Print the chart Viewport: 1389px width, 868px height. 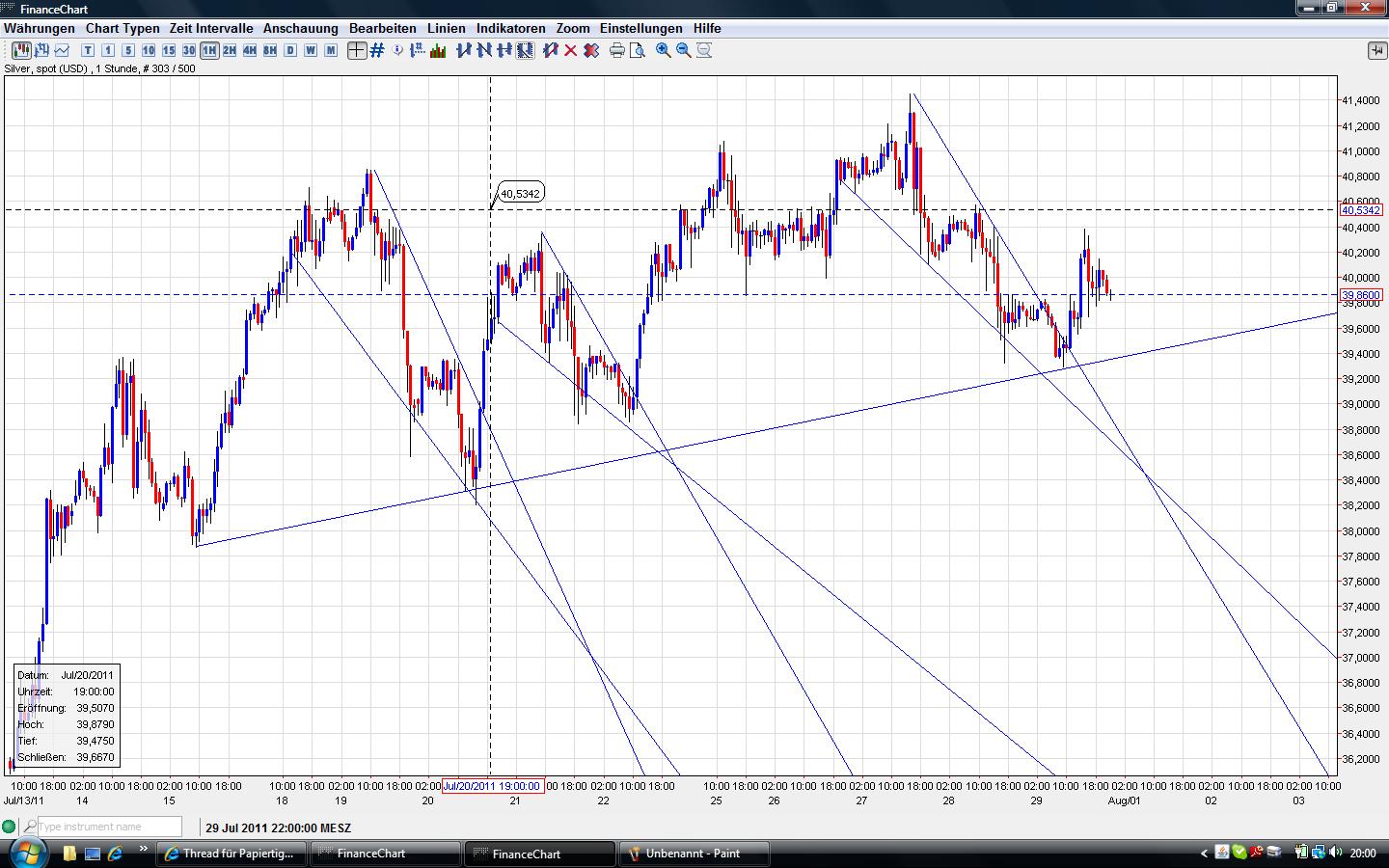pyautogui.click(x=617, y=50)
